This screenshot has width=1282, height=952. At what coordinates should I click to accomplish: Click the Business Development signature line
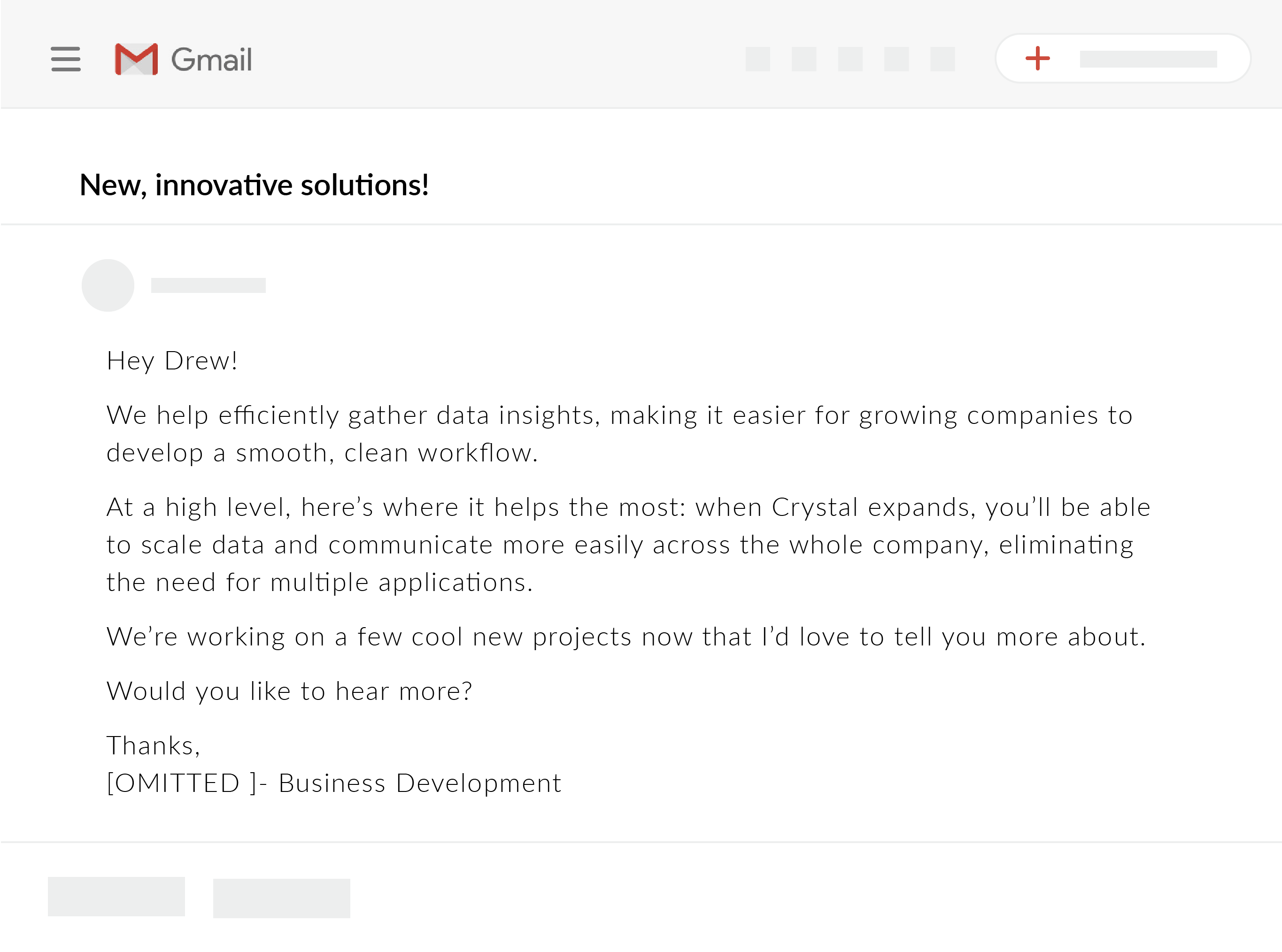pyautogui.click(x=334, y=783)
